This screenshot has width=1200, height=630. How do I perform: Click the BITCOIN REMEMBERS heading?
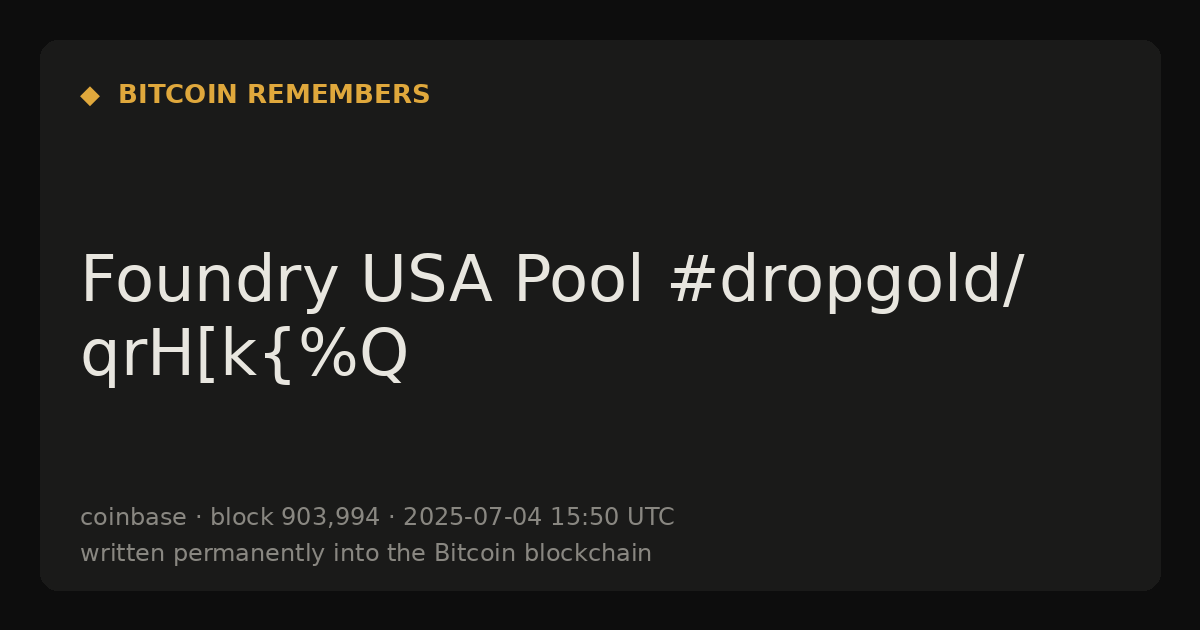[x=274, y=95]
